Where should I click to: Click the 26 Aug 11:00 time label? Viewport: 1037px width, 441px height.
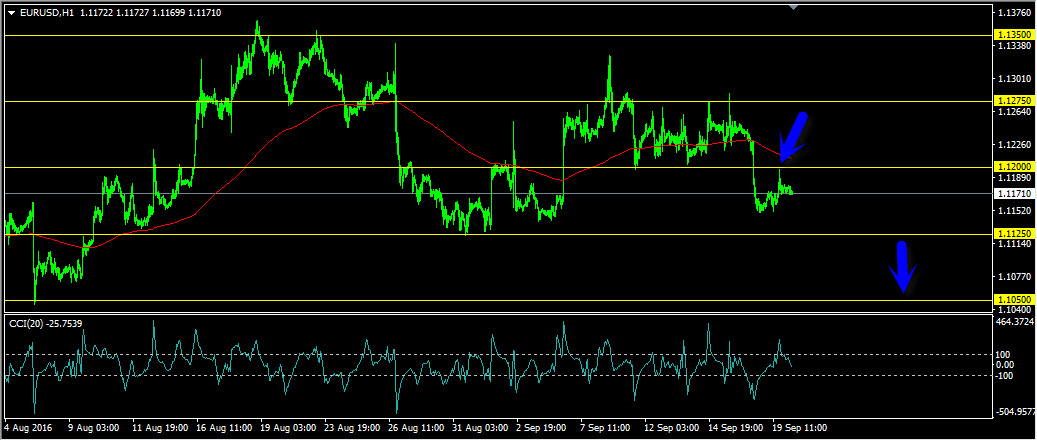(x=415, y=428)
